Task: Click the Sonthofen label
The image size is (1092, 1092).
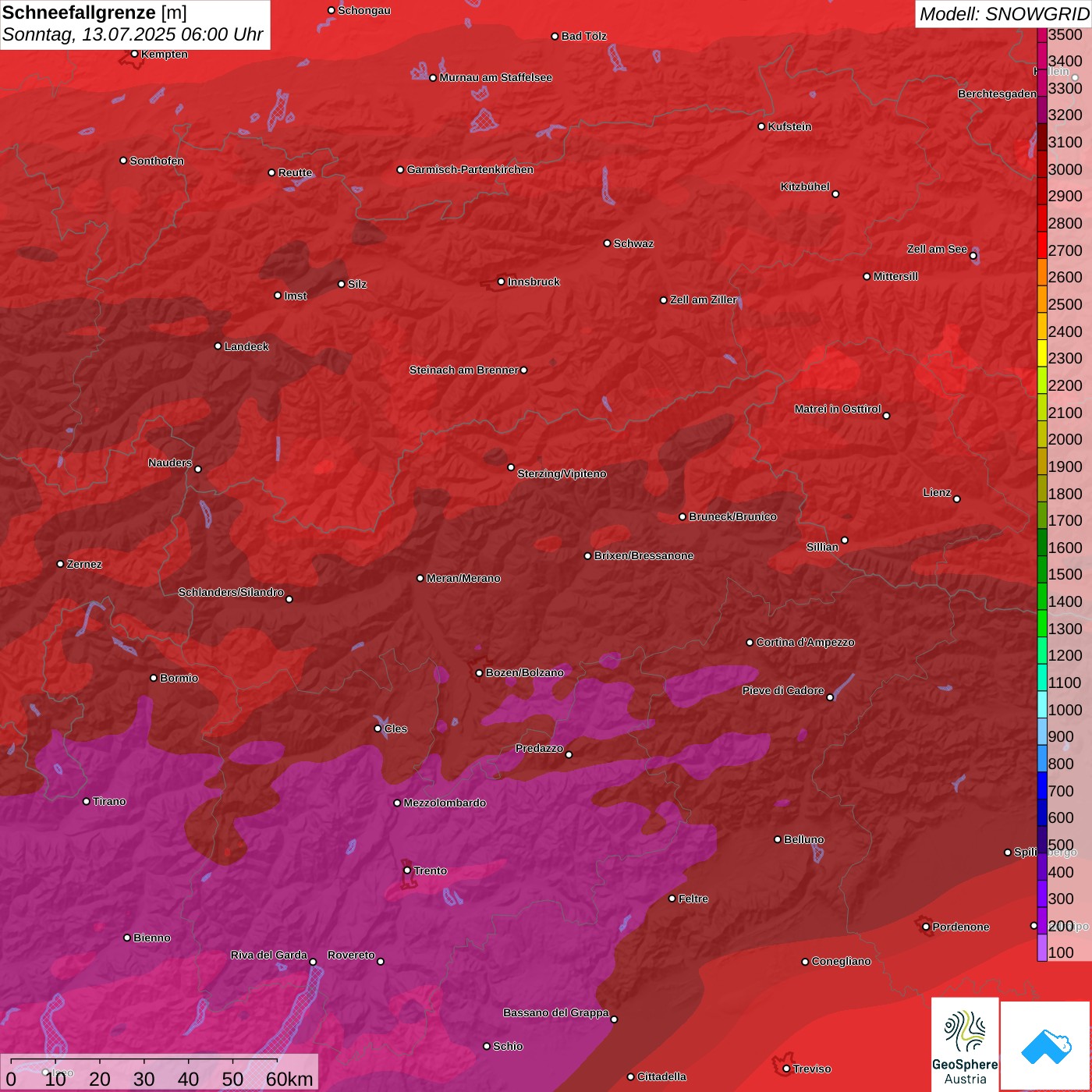Action: click(x=158, y=161)
